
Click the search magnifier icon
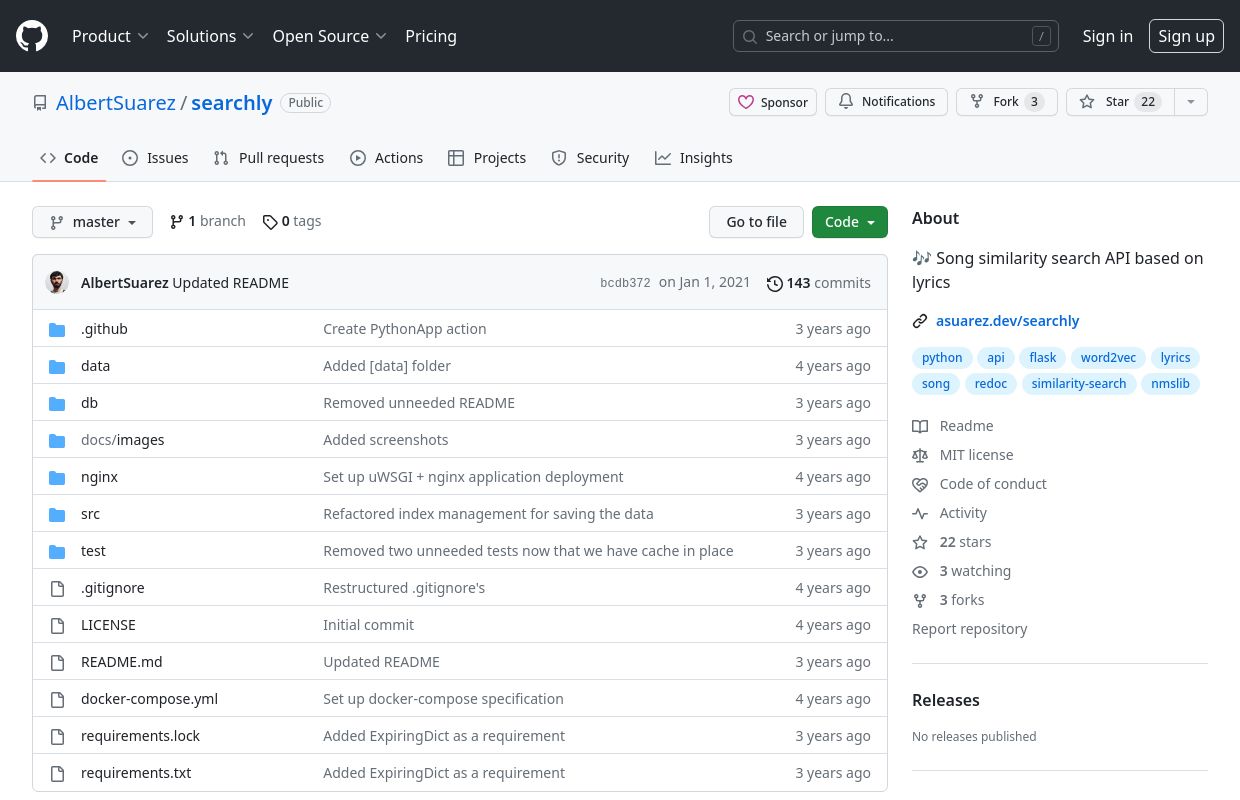point(750,36)
